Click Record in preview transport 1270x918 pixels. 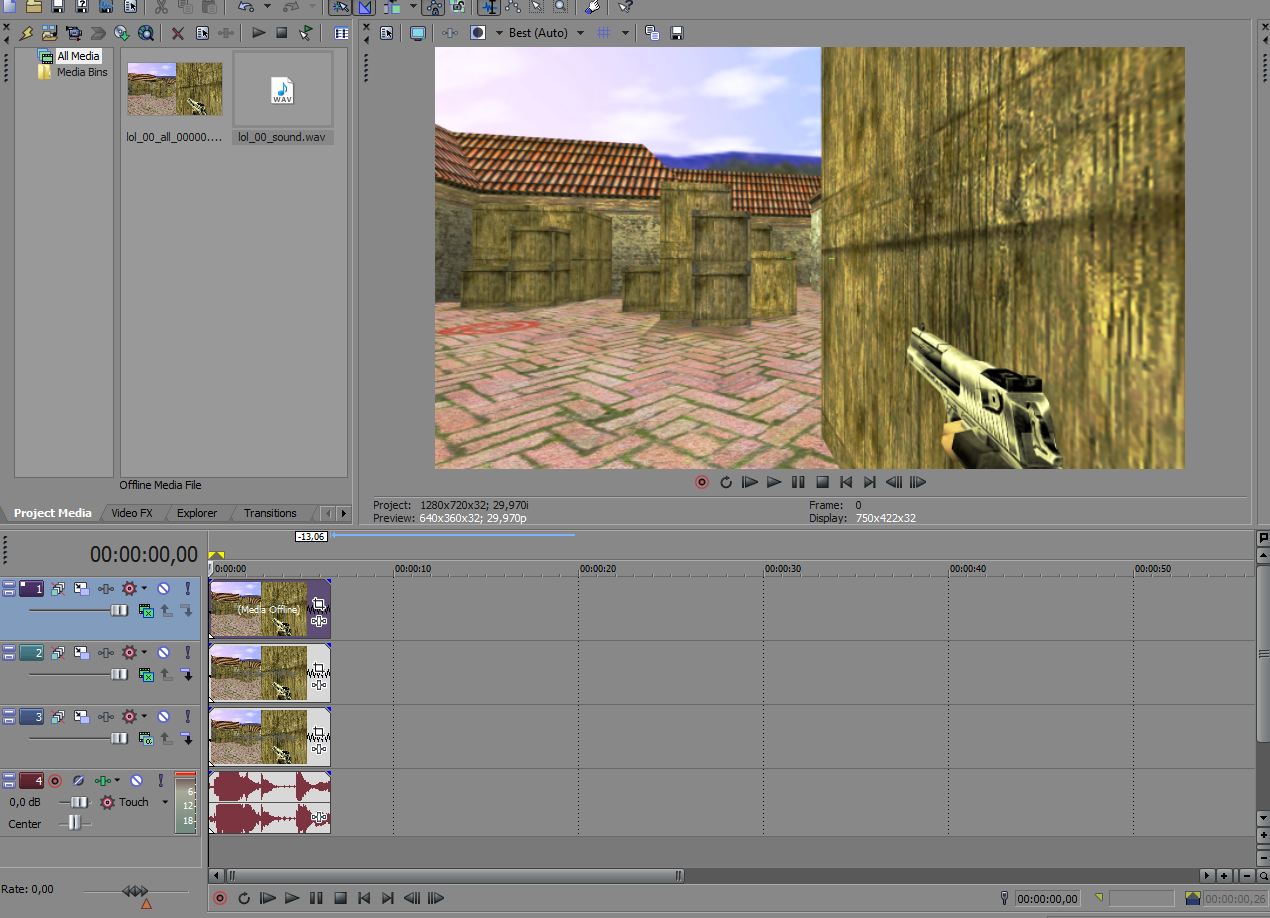click(x=702, y=482)
